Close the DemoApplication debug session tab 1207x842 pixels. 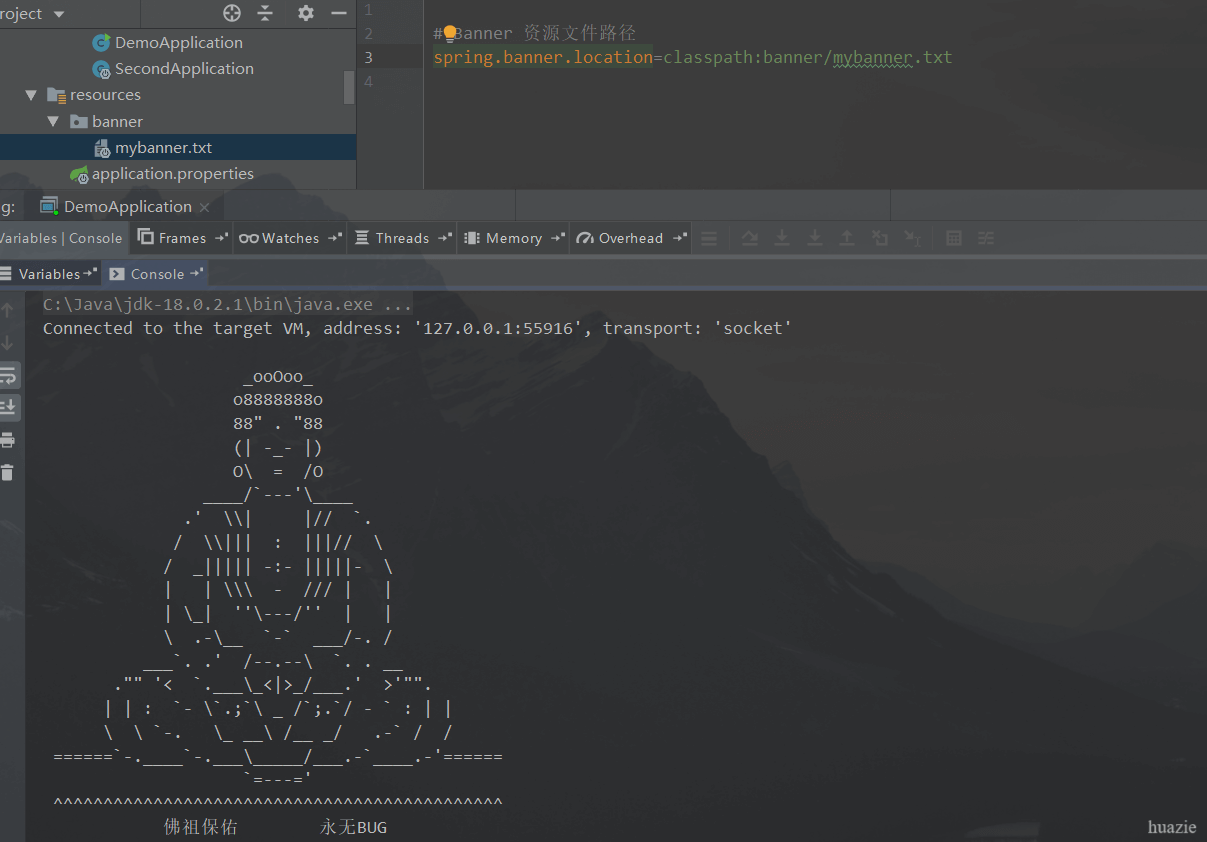click(x=204, y=207)
